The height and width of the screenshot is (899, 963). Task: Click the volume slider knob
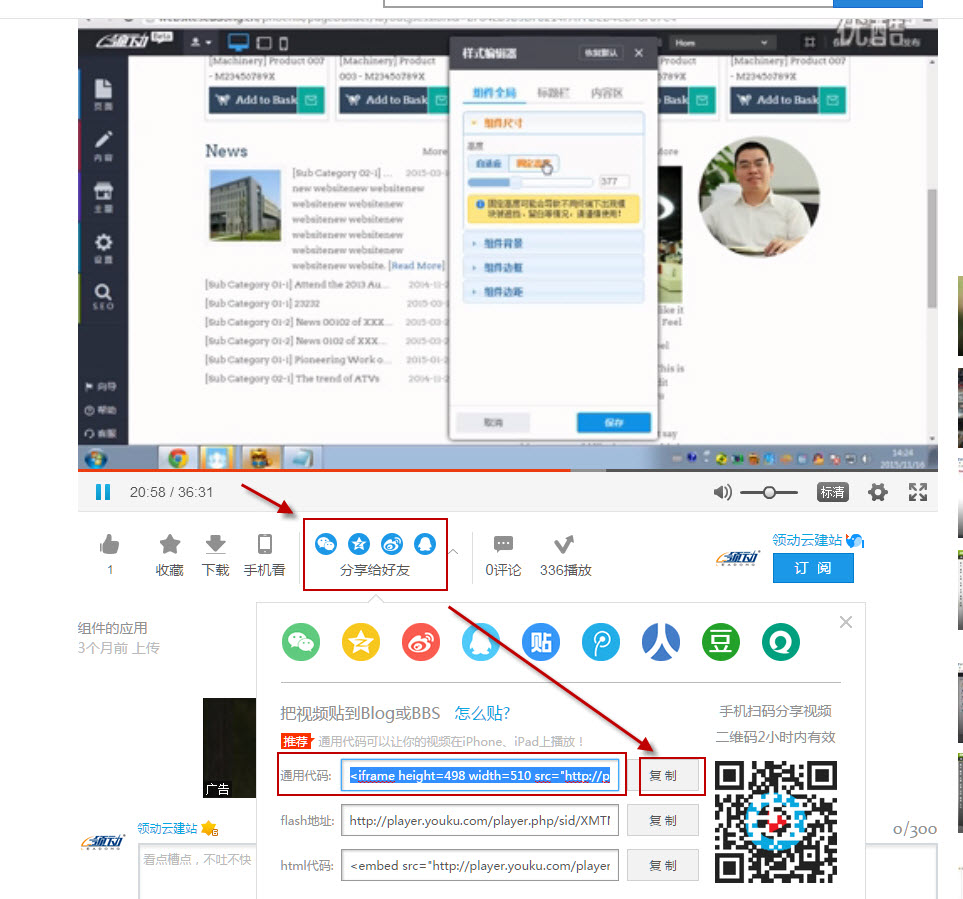click(x=769, y=492)
